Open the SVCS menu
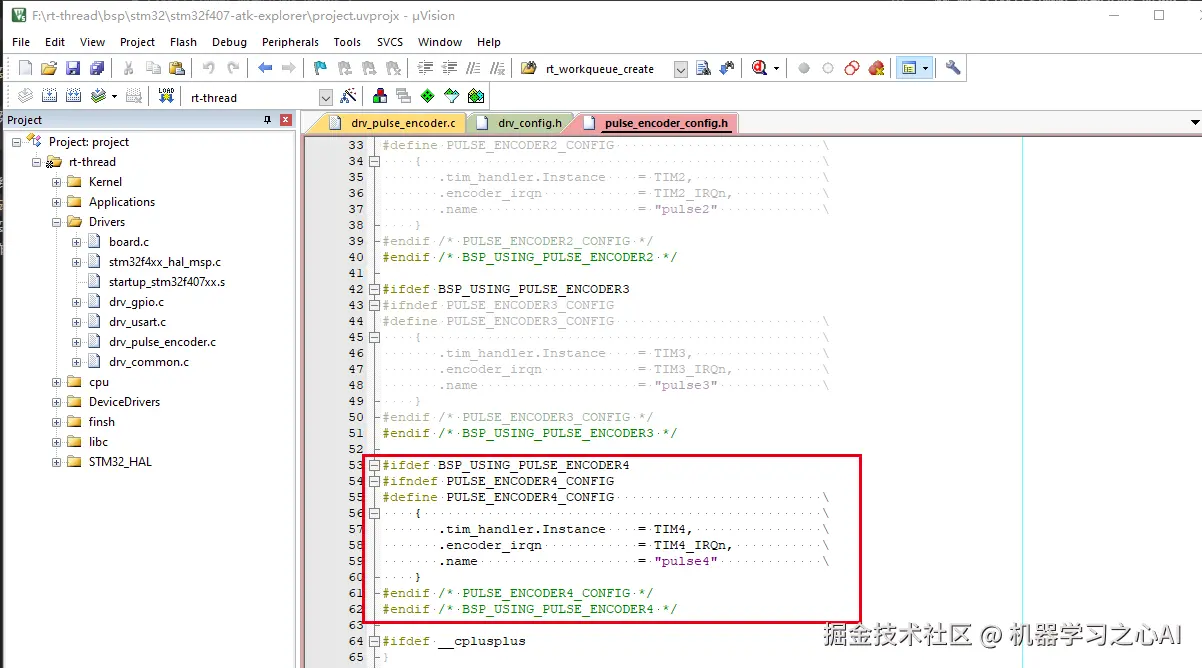1202x668 pixels. [x=390, y=42]
